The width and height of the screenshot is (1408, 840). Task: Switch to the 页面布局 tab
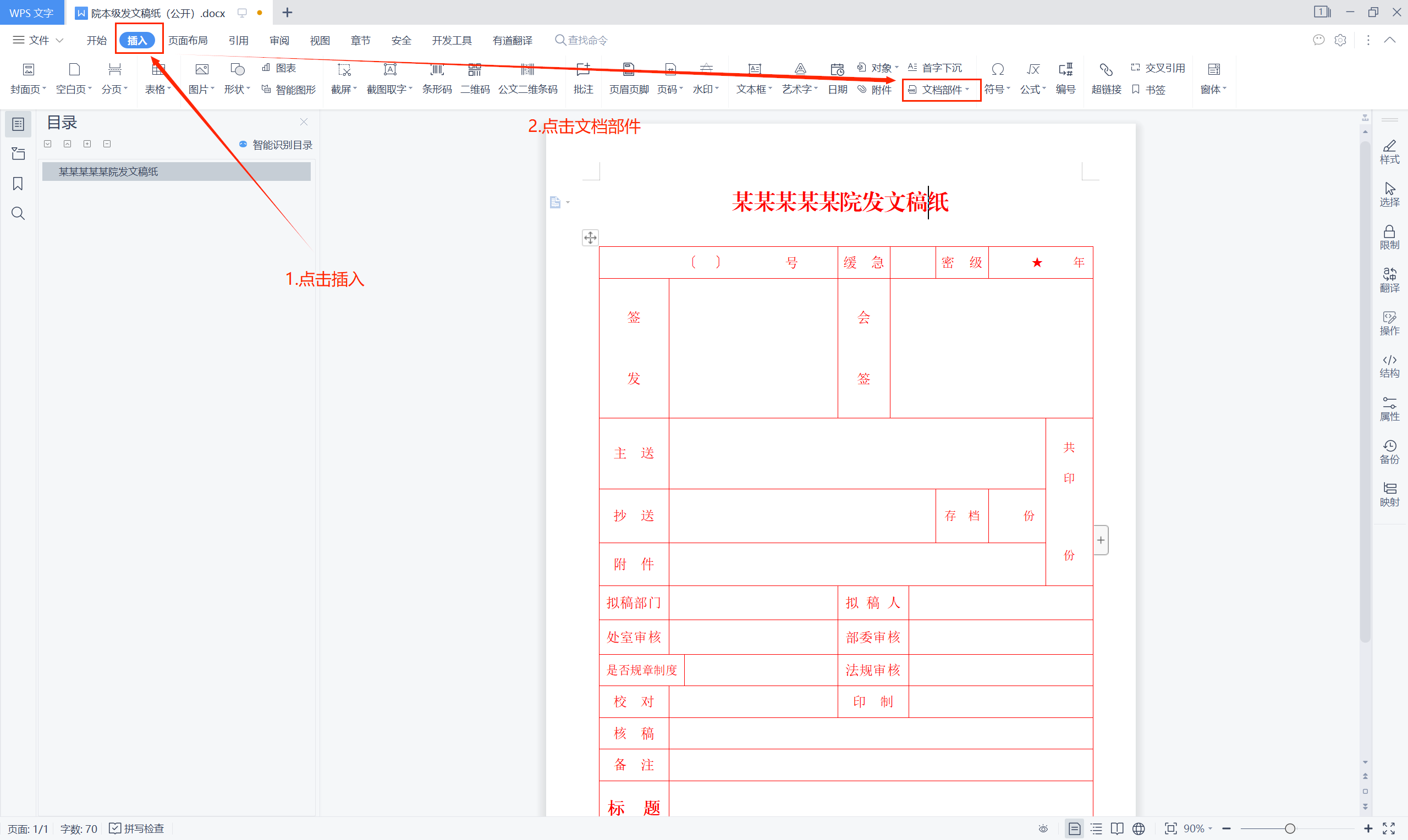coord(188,40)
